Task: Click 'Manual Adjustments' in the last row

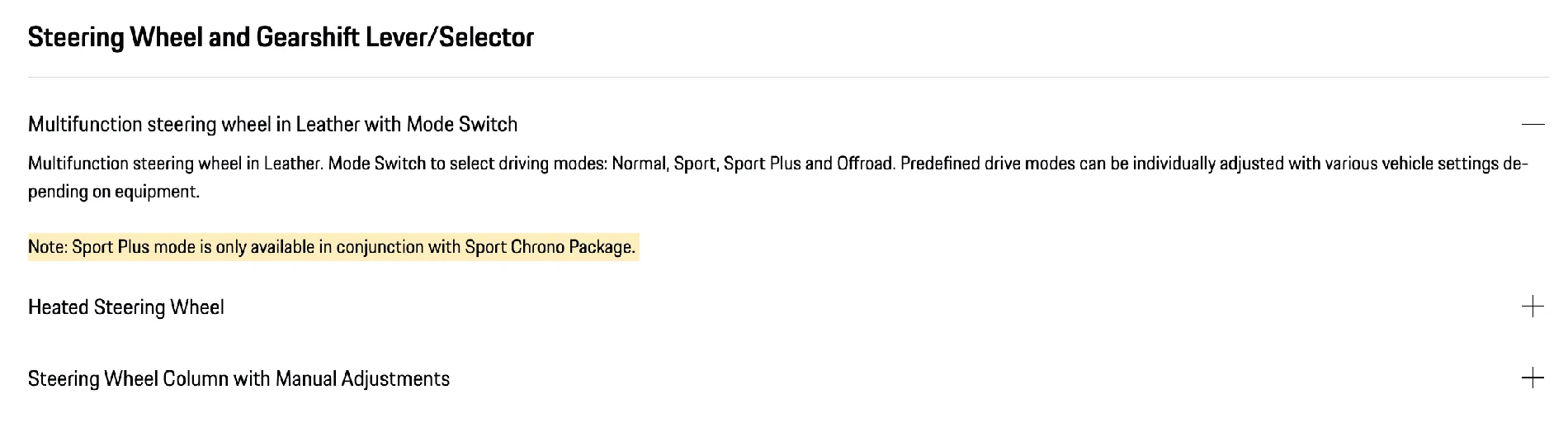Action: pos(362,378)
